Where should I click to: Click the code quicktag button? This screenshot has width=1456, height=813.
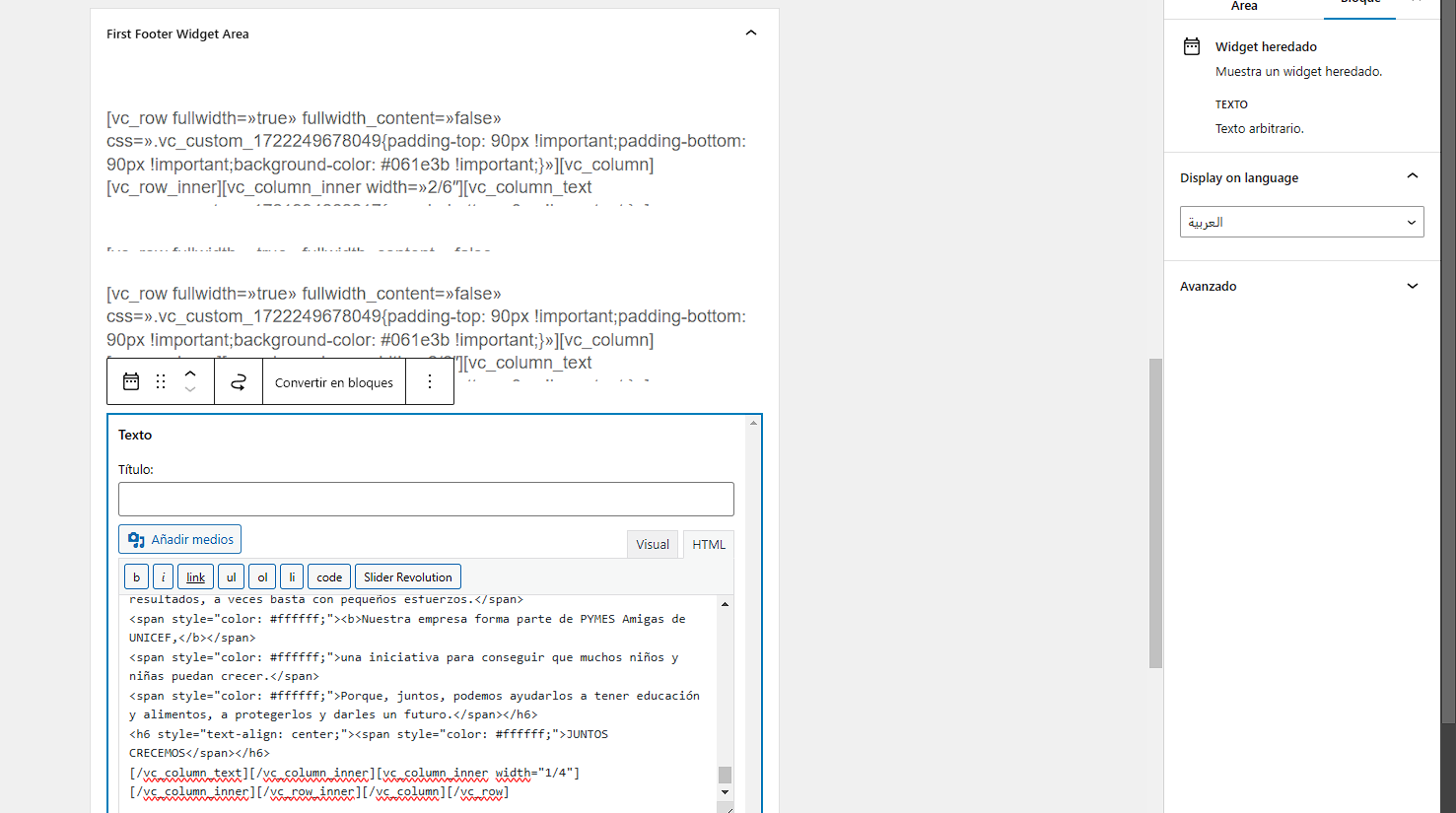coord(329,577)
